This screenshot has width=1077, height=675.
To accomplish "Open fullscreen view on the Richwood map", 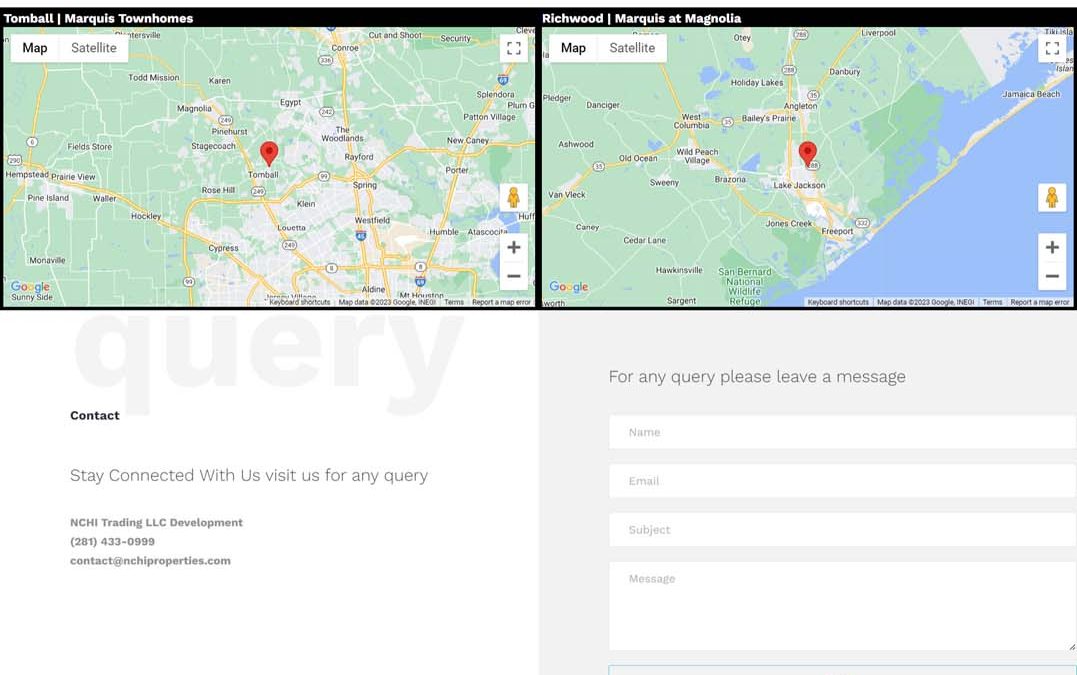I will (1052, 48).
